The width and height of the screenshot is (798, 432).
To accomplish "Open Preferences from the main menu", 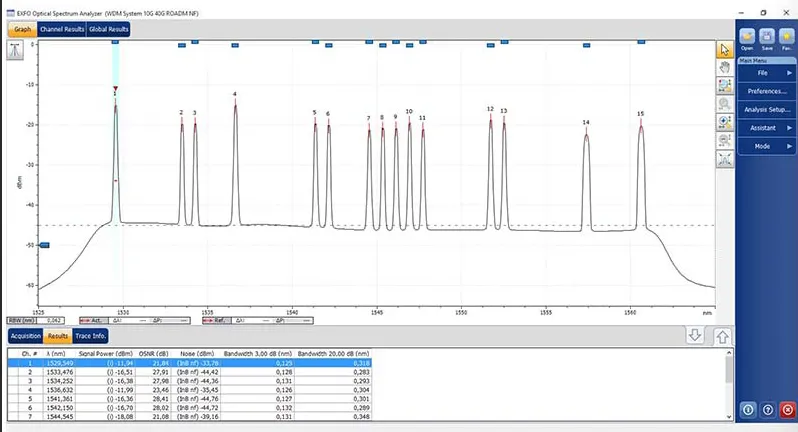I will (766, 91).
